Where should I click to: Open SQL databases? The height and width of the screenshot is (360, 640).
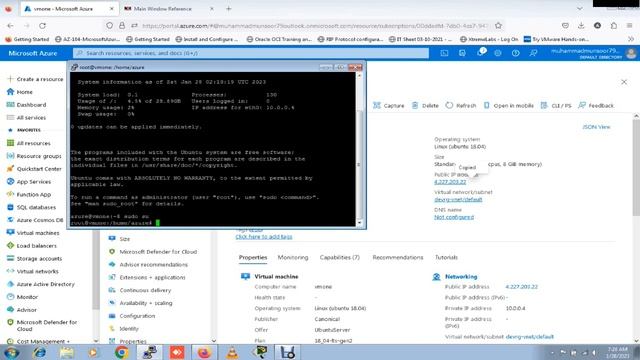click(x=31, y=207)
